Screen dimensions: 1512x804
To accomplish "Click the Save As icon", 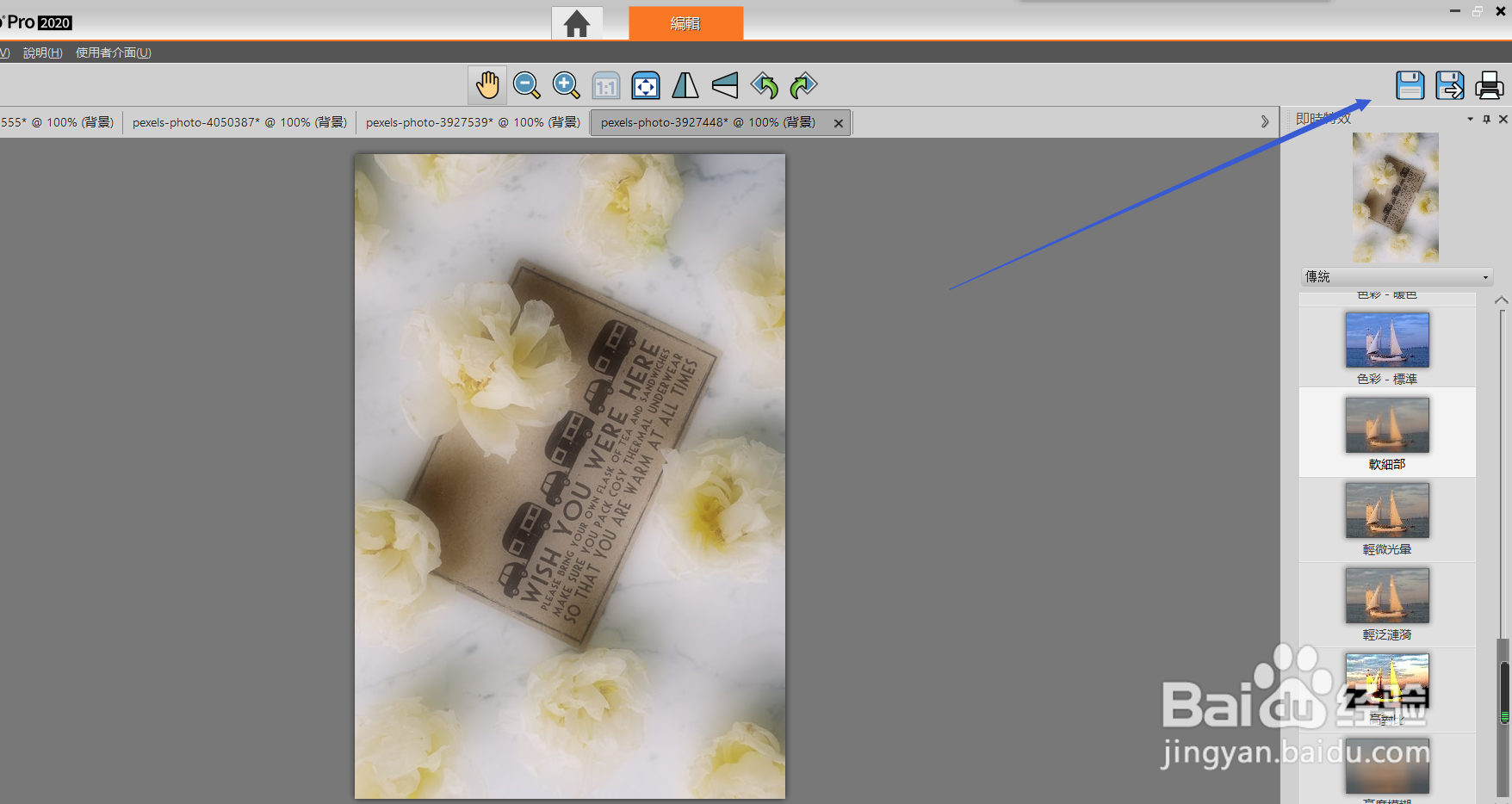I will click(1450, 85).
